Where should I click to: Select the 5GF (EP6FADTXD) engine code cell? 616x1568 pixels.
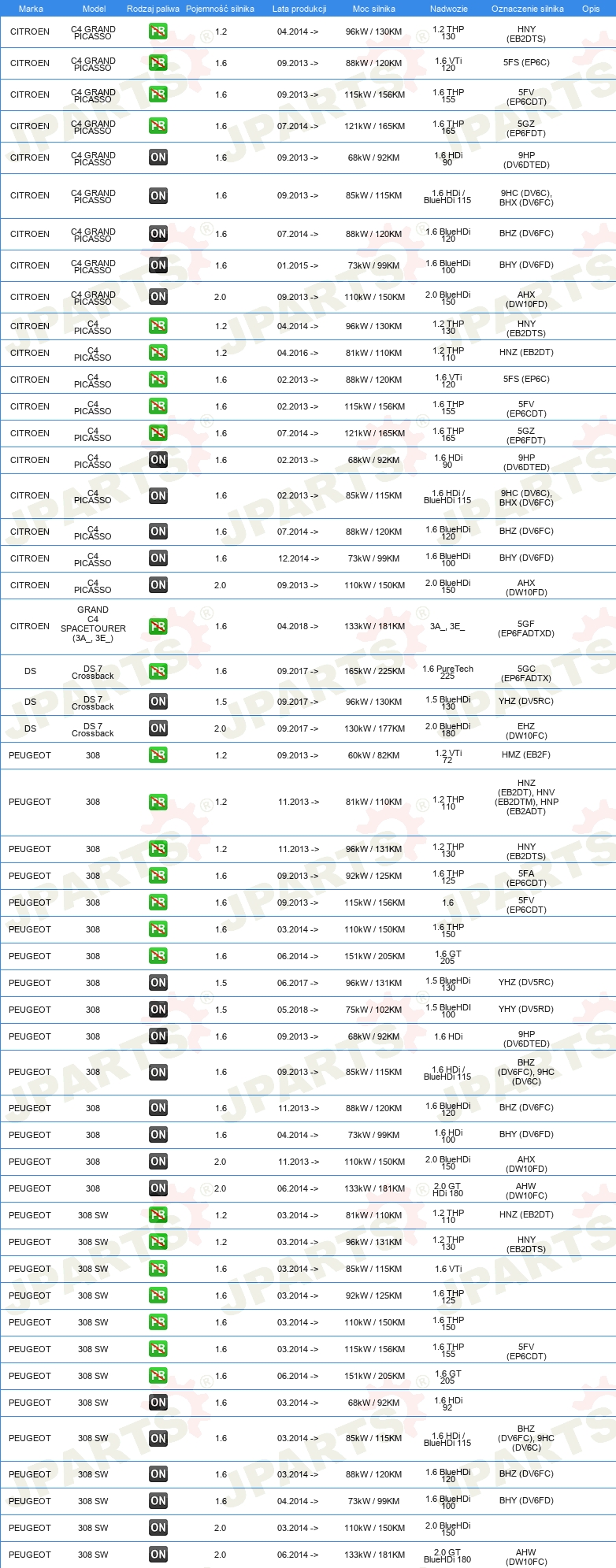pos(526,628)
